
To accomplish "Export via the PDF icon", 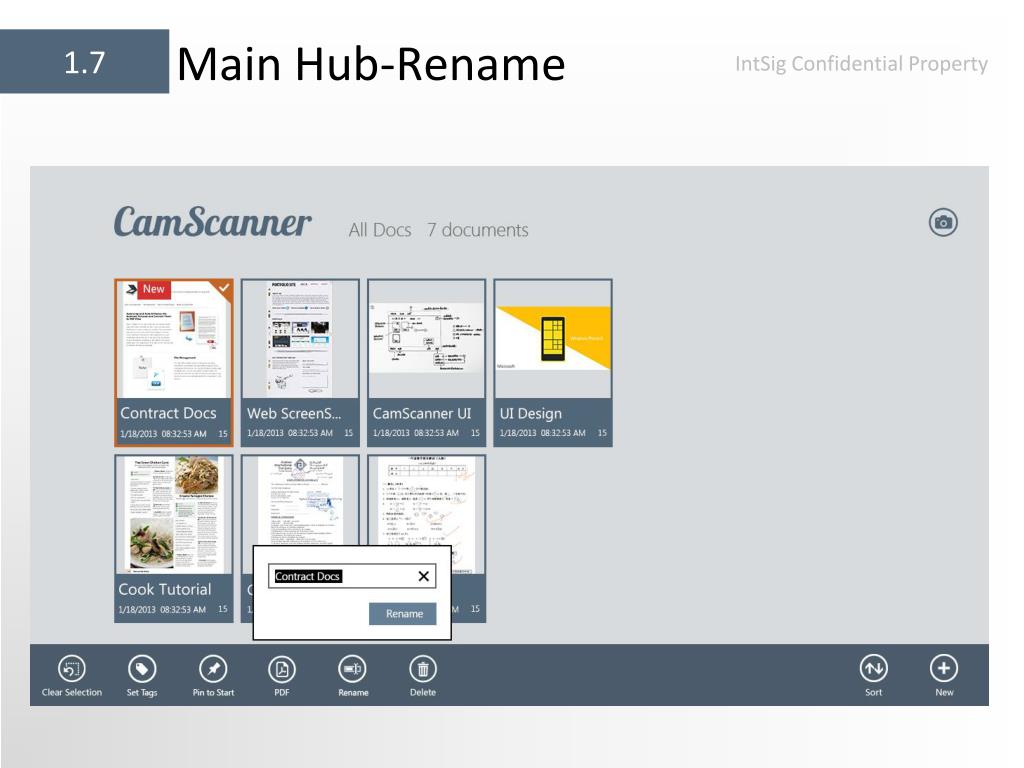I will click(281, 669).
